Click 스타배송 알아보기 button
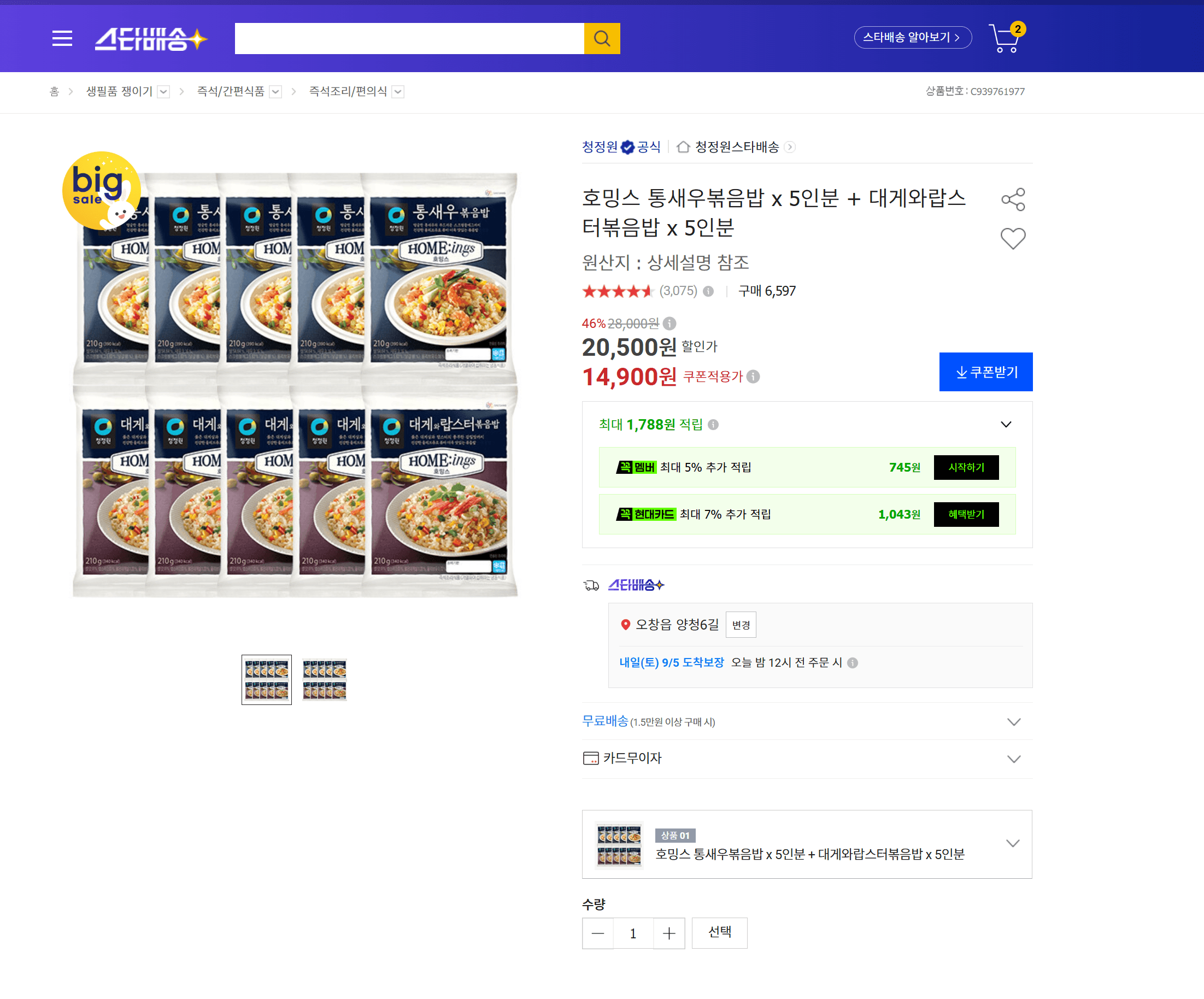 click(913, 37)
